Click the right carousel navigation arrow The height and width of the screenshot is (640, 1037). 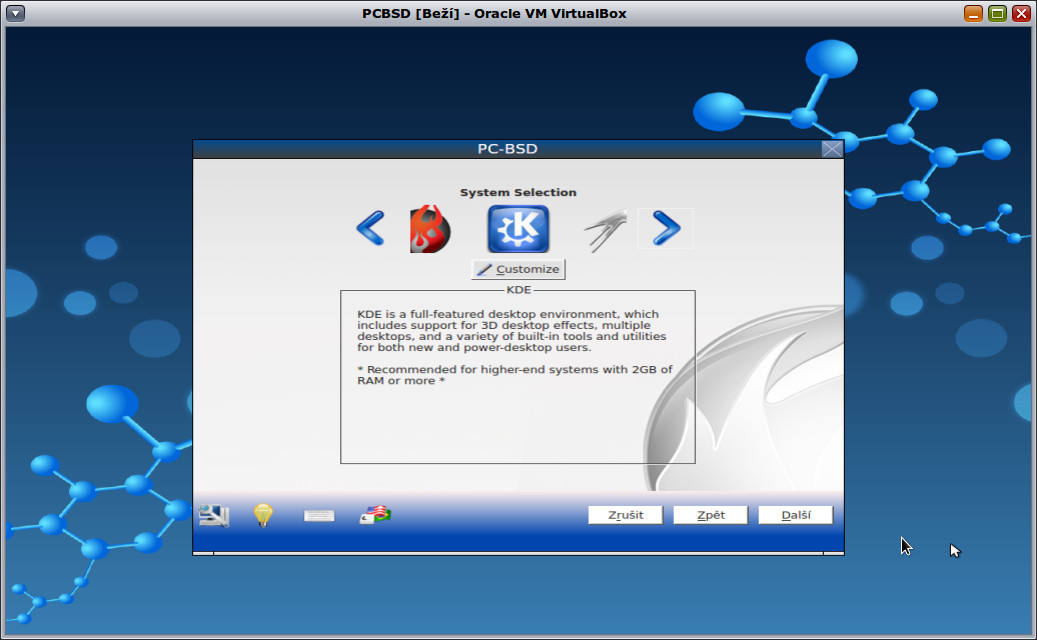point(665,228)
